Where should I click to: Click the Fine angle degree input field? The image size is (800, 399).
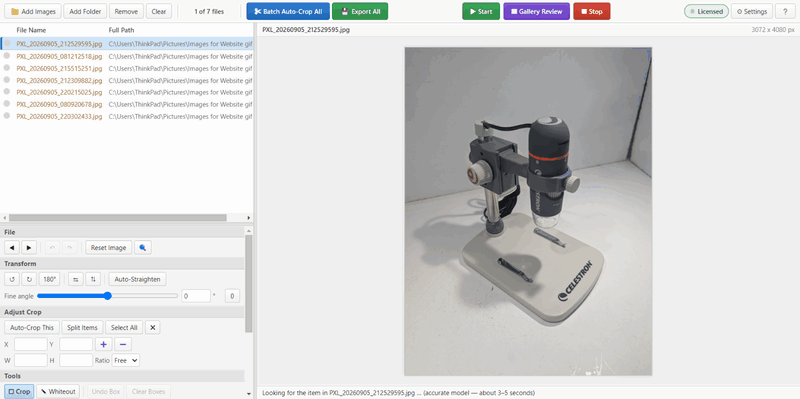(196, 296)
